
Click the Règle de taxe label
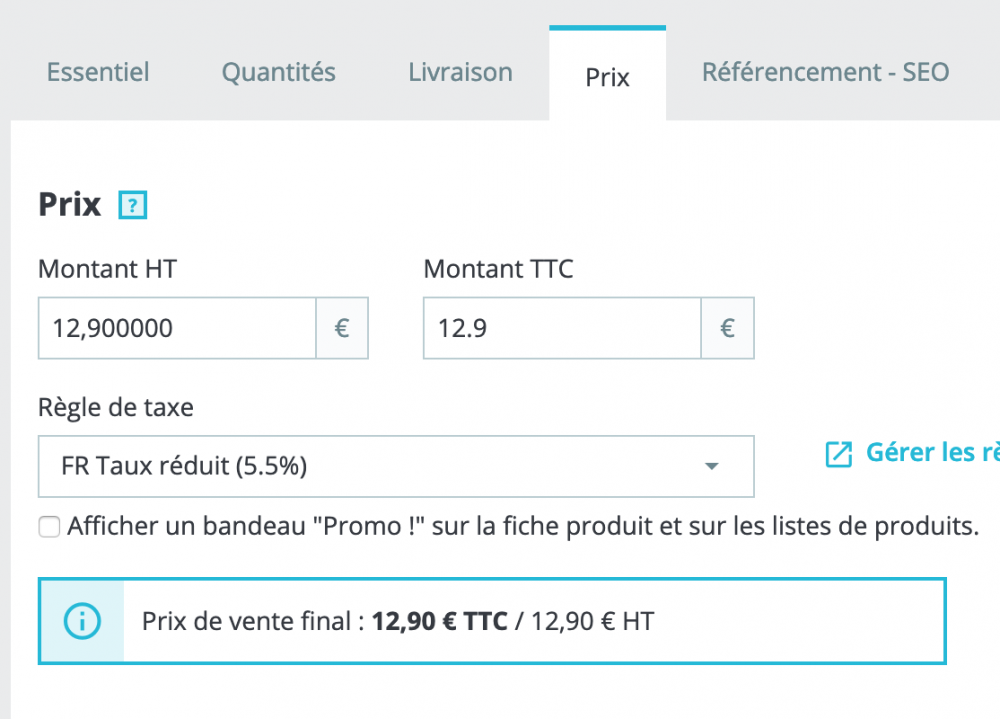click(x=116, y=407)
